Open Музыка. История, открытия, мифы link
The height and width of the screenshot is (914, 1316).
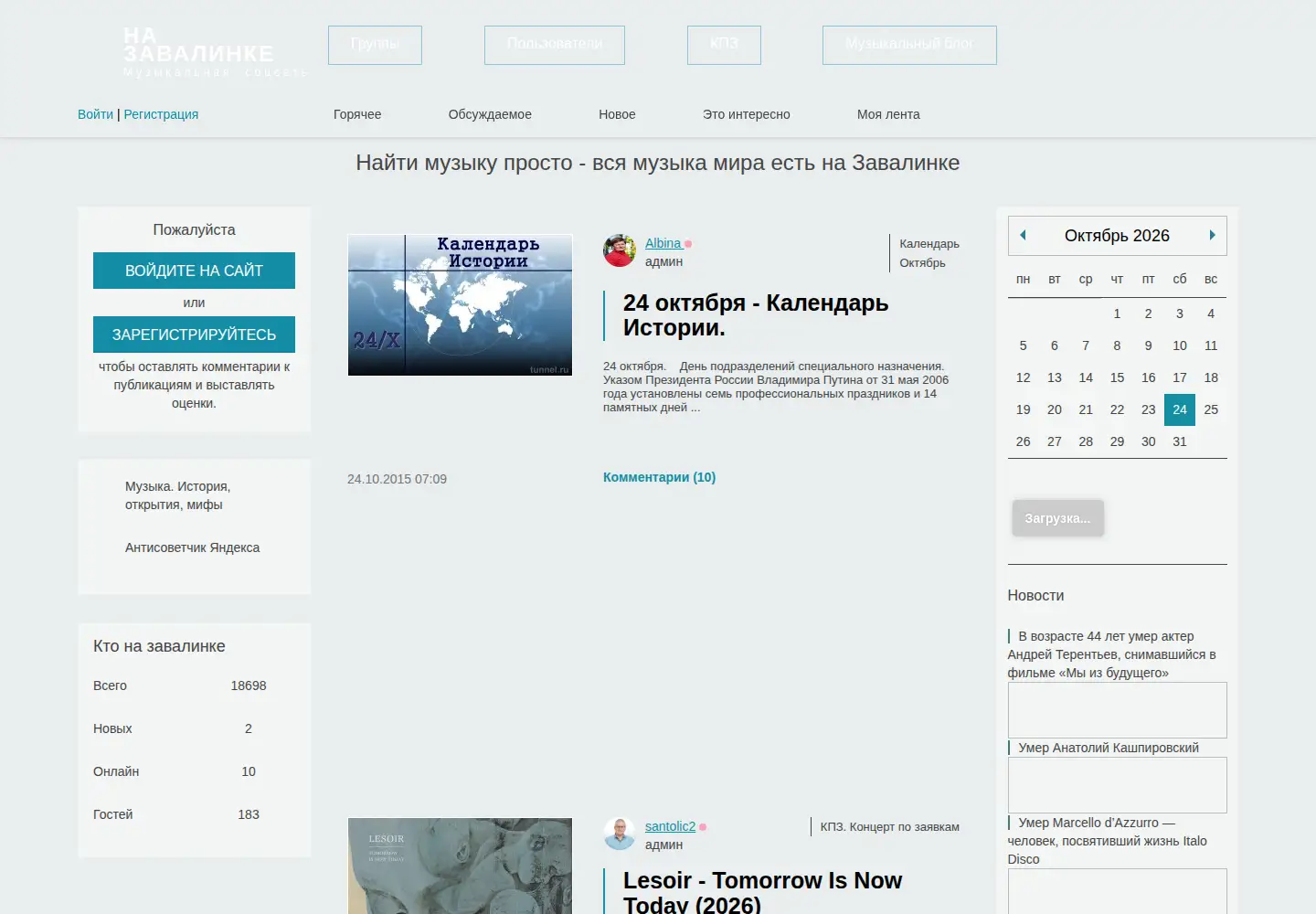click(177, 495)
